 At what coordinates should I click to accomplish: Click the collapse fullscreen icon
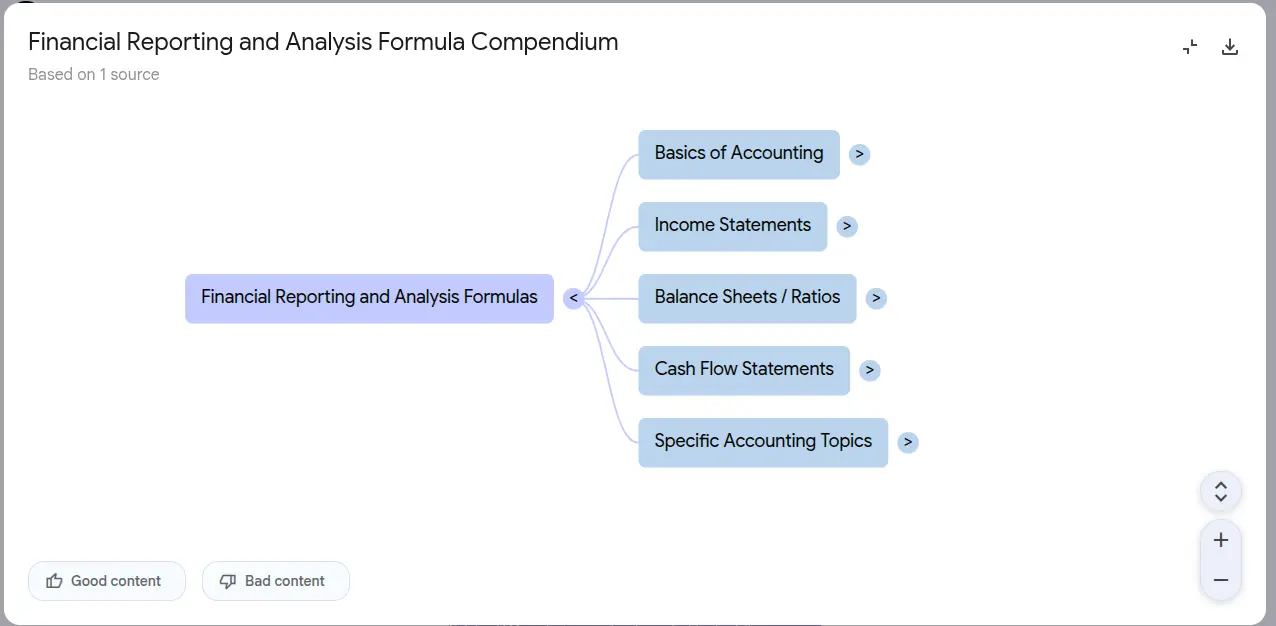pos(1190,47)
